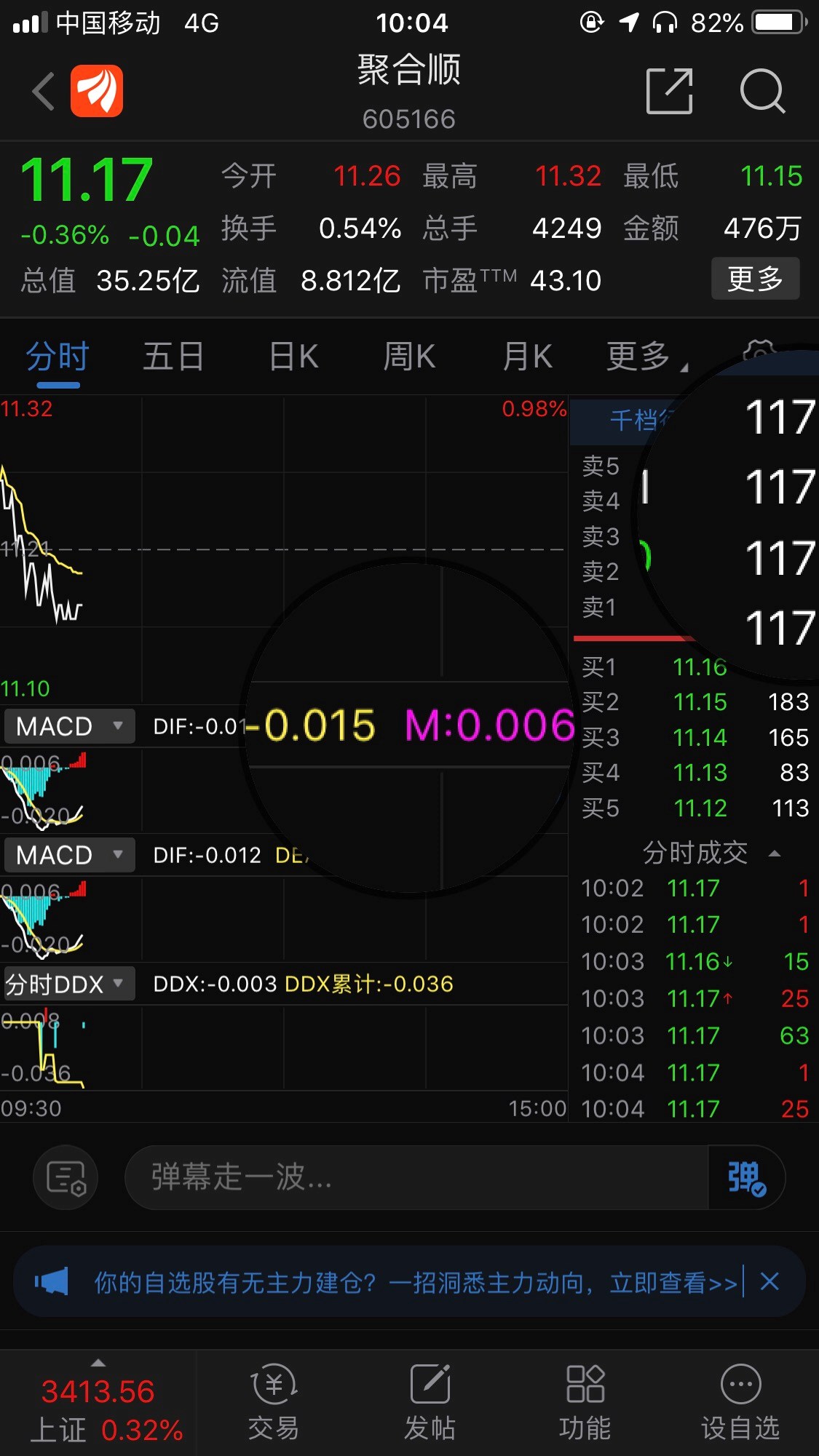
Task: Open the 分时DDX indicator dropdown
Action: pos(70,984)
